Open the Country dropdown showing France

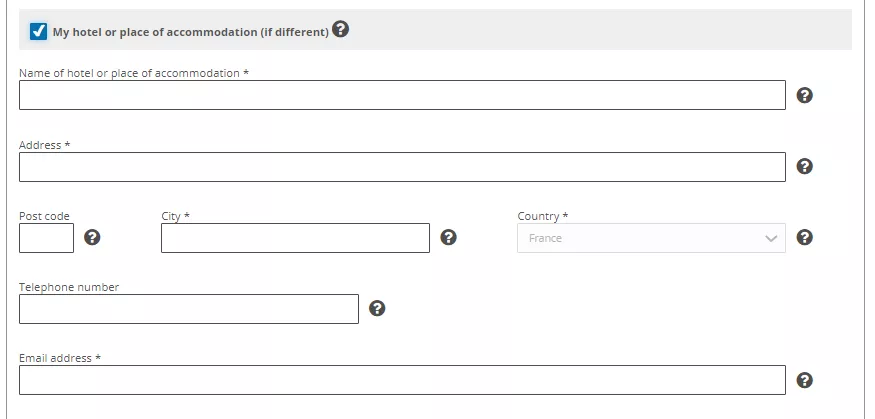point(651,238)
